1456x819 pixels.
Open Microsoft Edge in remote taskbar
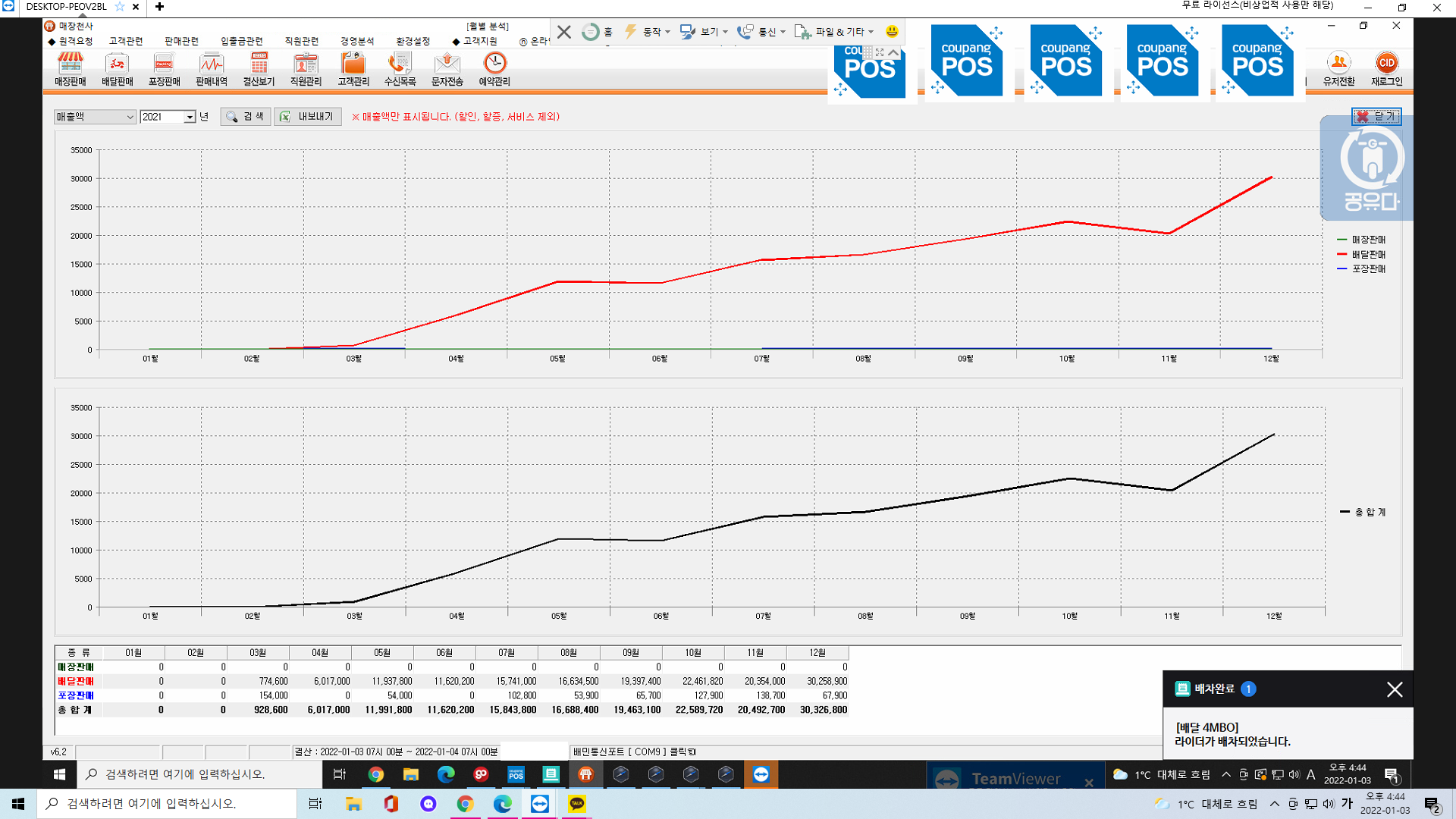click(446, 774)
